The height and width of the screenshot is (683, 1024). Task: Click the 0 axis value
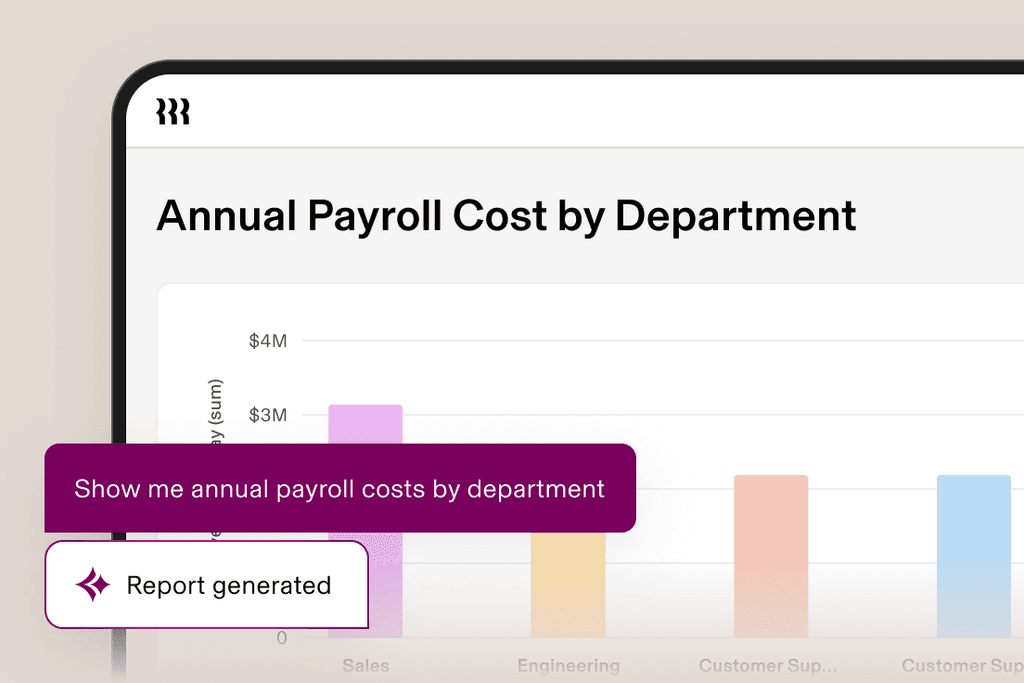[x=281, y=638]
